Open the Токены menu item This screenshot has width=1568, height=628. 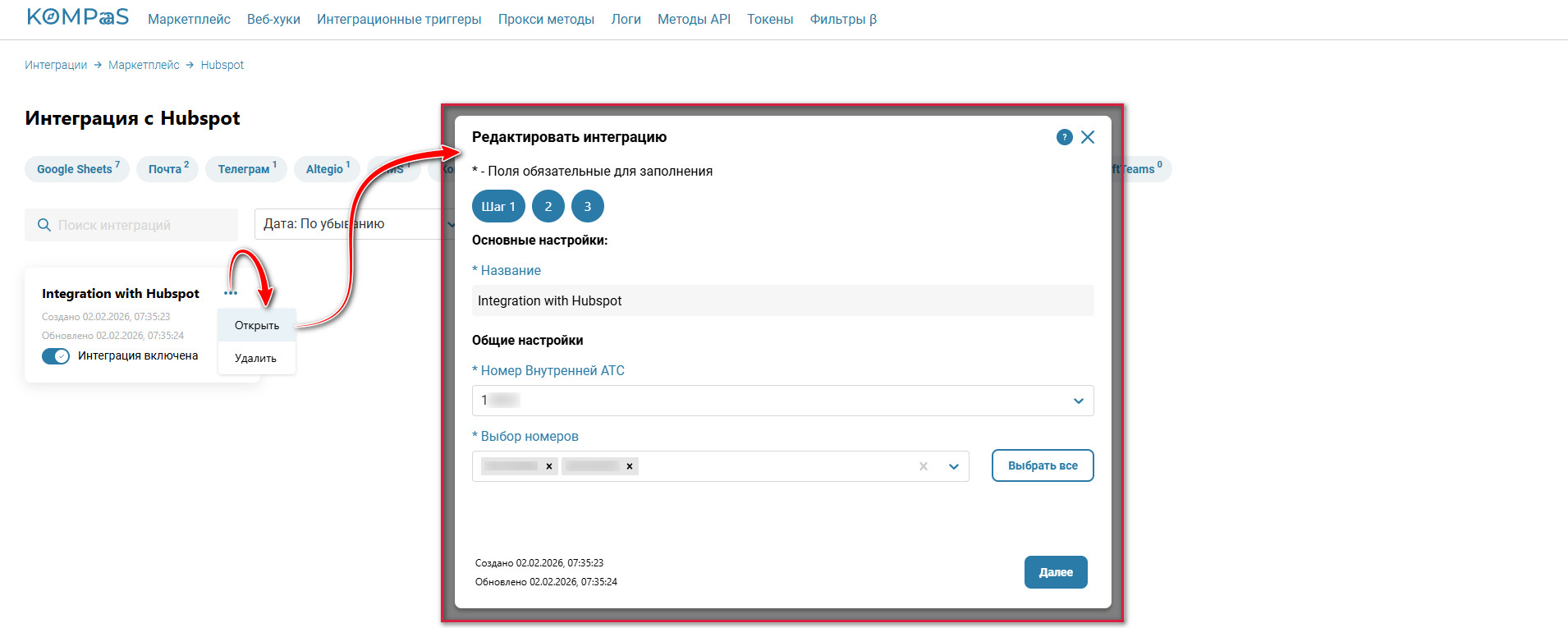pos(770,19)
